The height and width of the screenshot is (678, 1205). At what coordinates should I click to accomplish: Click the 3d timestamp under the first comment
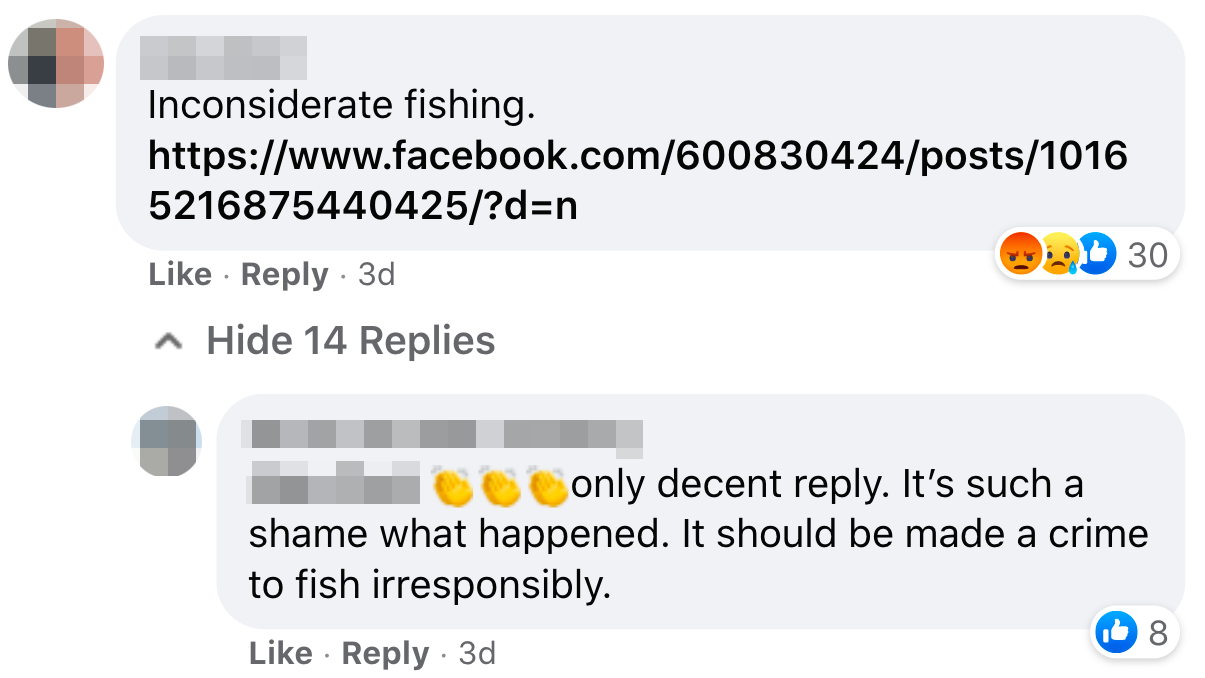click(376, 275)
